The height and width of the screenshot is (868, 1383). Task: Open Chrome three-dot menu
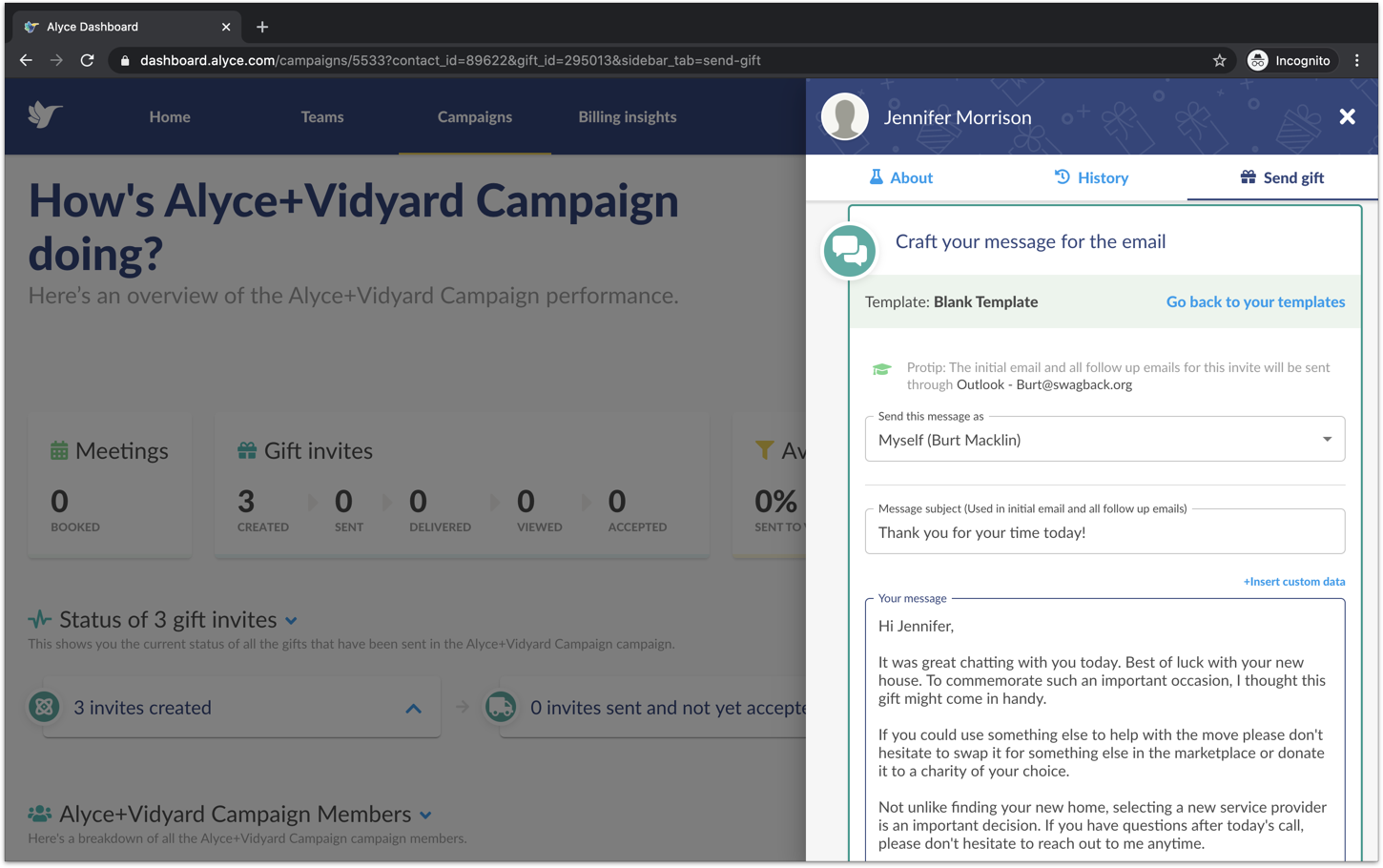point(1356,60)
